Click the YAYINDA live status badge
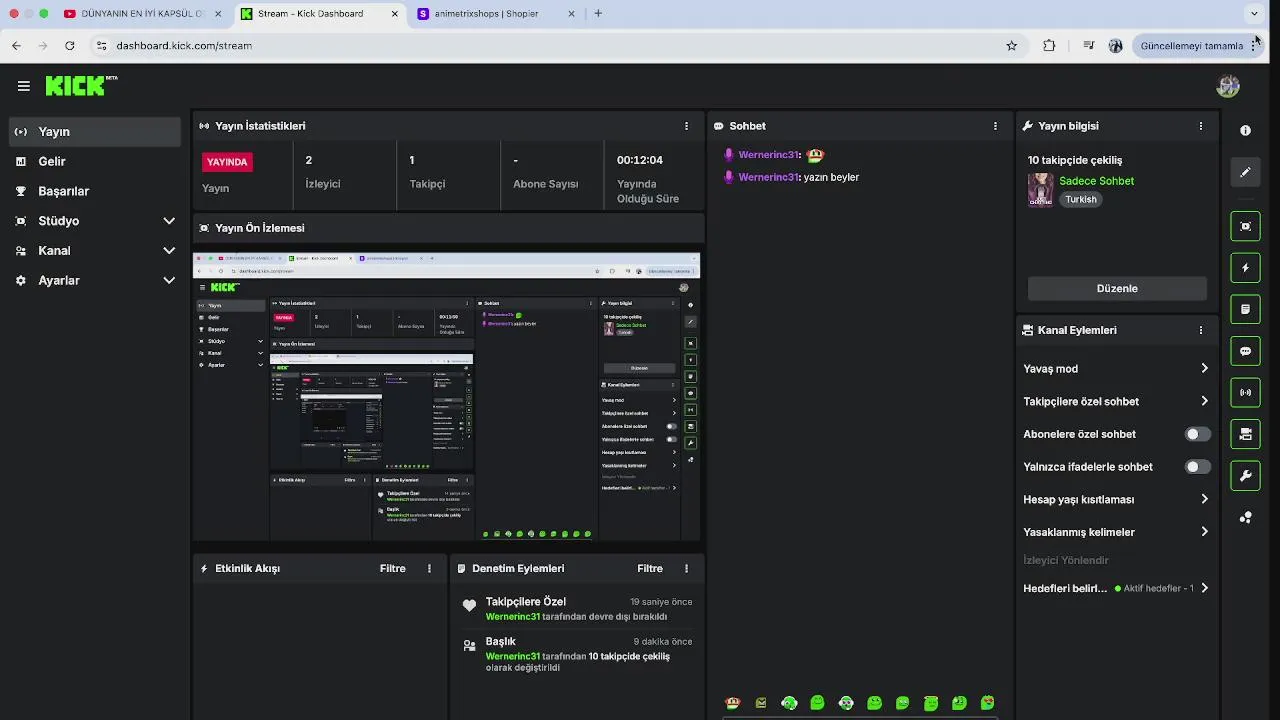The width and height of the screenshot is (1280, 720). [227, 162]
